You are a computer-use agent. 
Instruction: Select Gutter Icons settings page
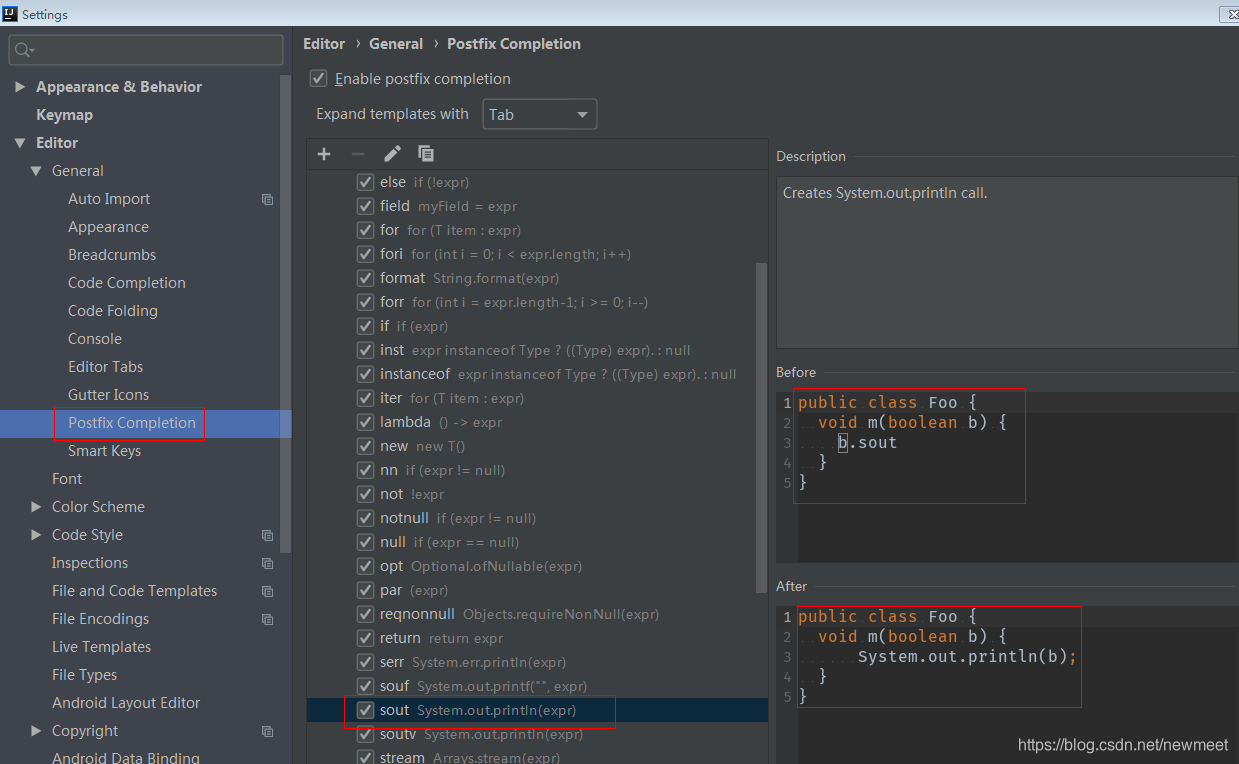coord(108,395)
